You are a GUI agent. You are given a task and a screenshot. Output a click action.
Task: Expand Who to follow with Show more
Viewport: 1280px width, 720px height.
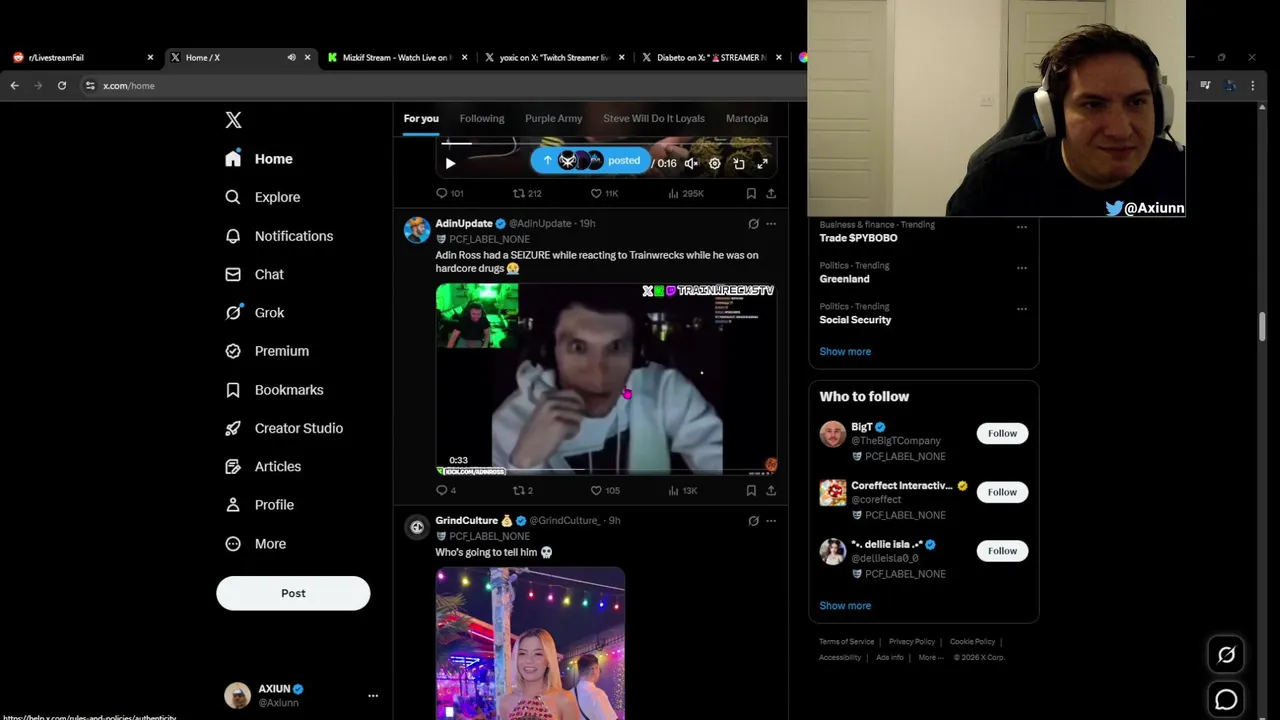(x=845, y=606)
